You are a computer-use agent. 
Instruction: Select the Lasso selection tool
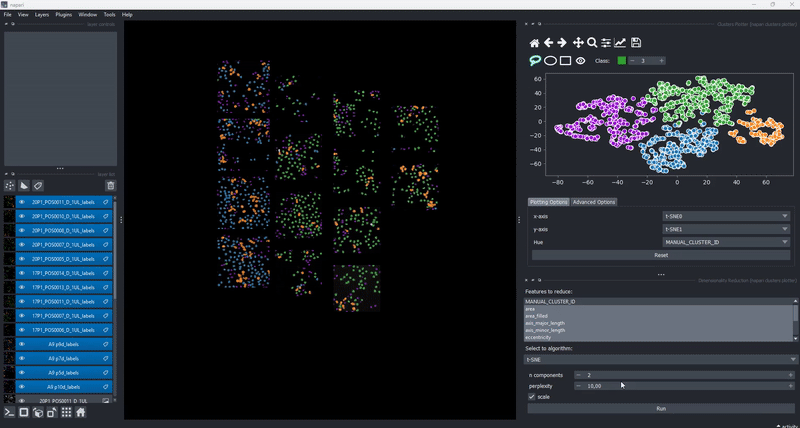[x=535, y=61]
